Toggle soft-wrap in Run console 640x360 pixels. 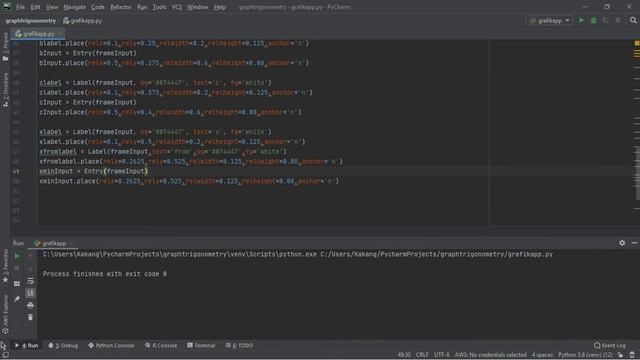(30, 281)
